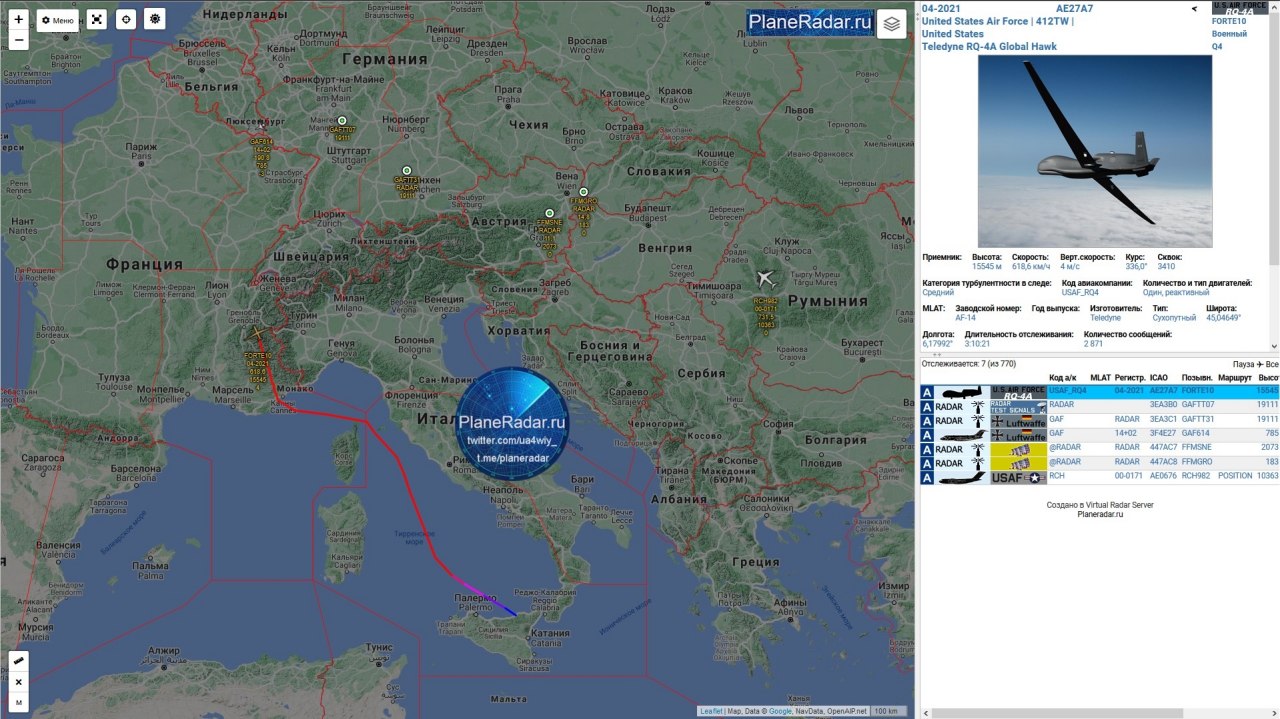The image size is (1280, 719).
Task: Select the RCH982 airplane icon over Romania
Action: point(766,279)
